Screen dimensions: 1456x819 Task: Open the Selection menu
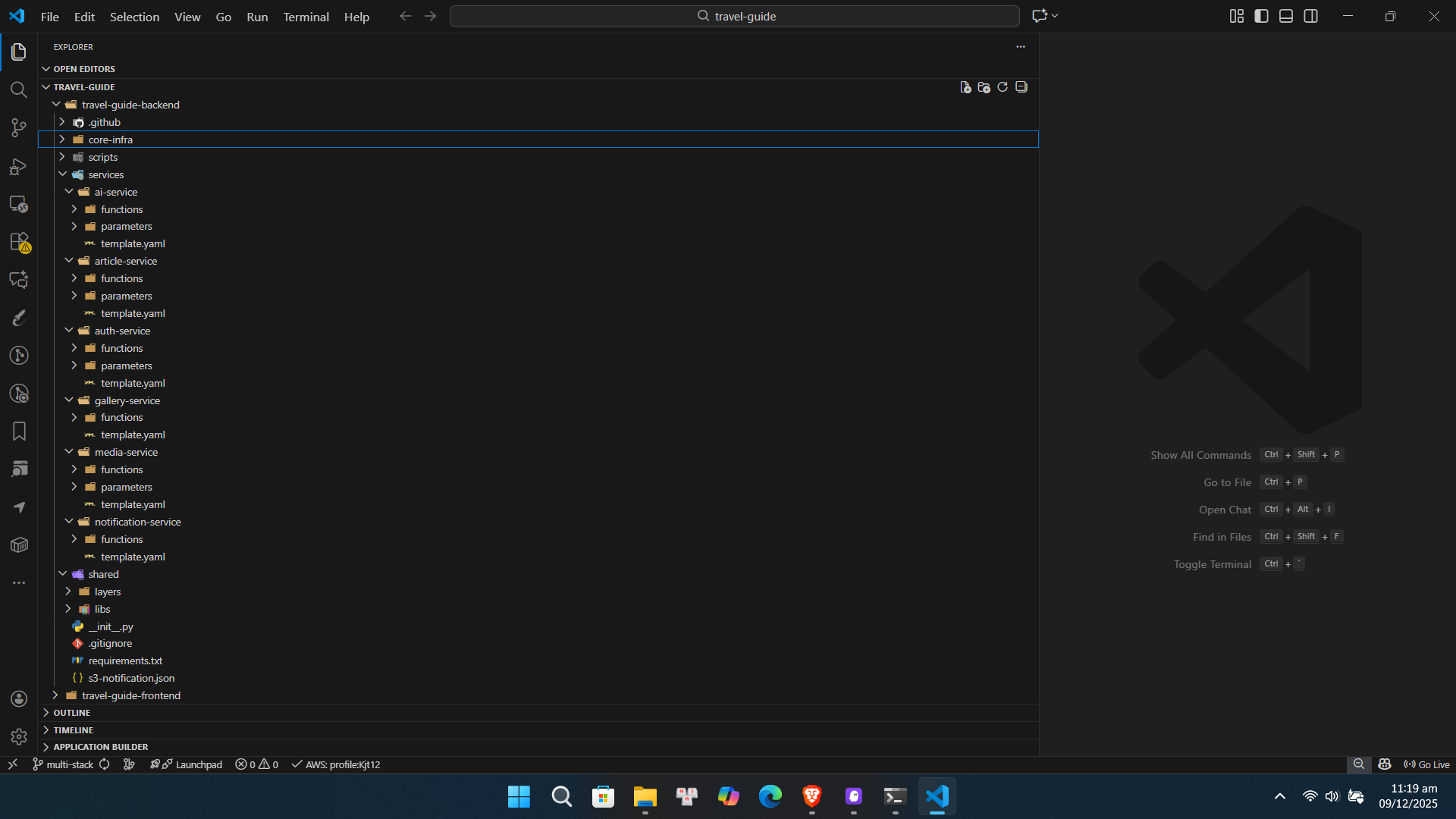point(134,16)
